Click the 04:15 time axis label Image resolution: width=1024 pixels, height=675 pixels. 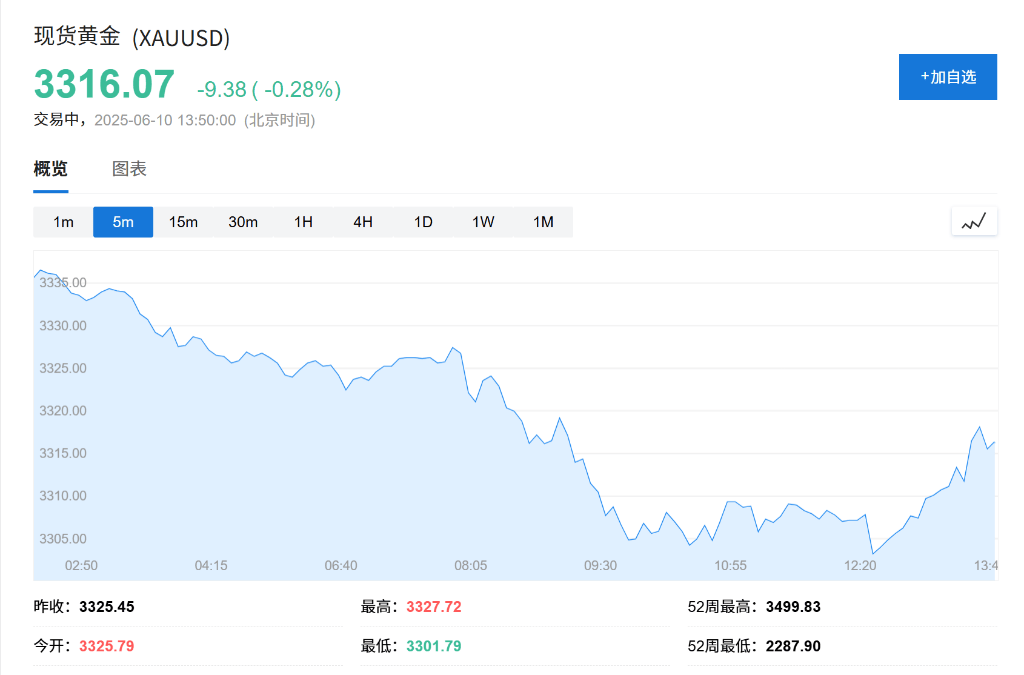211,565
